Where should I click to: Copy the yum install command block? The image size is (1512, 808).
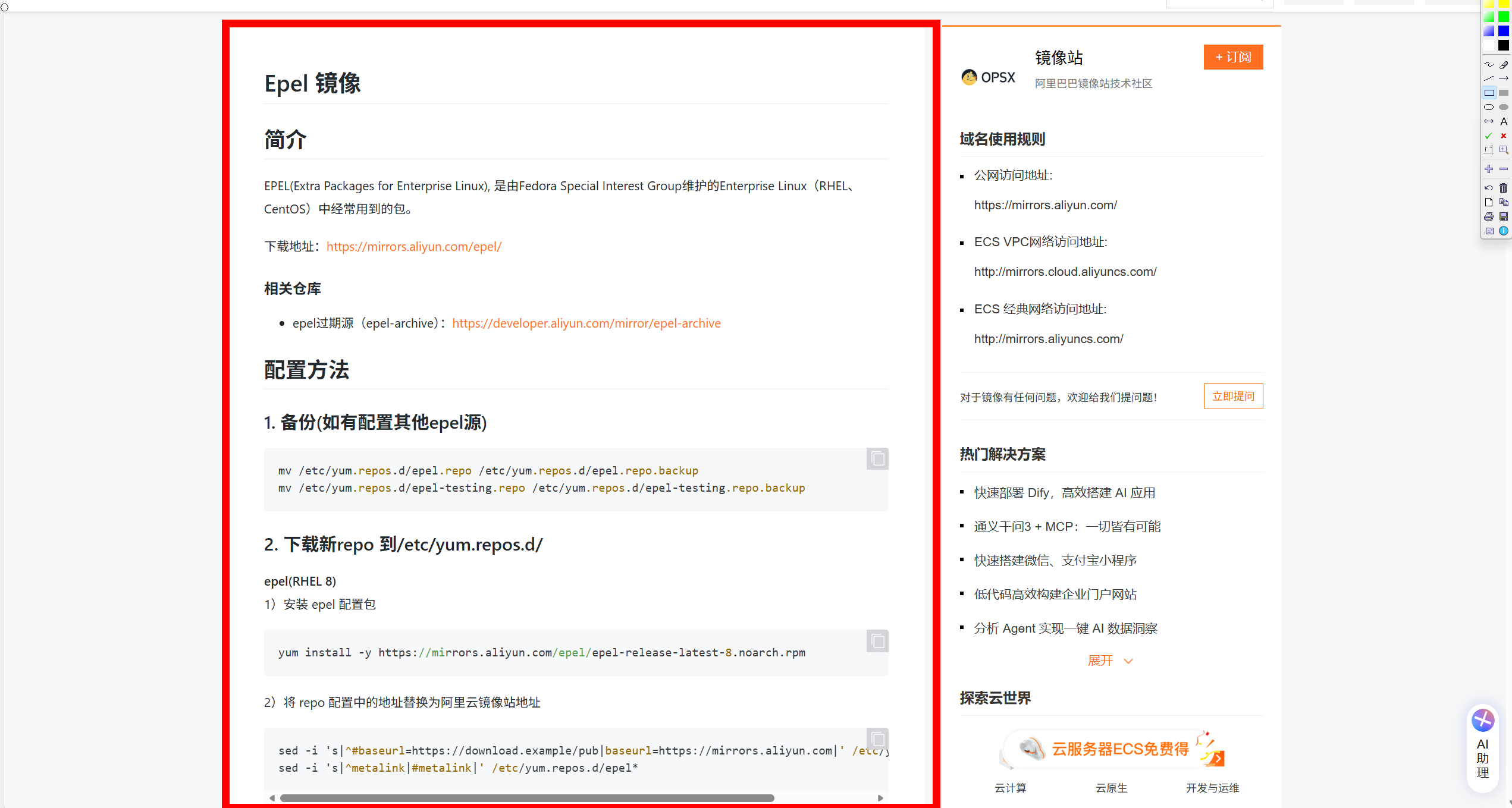pos(877,641)
